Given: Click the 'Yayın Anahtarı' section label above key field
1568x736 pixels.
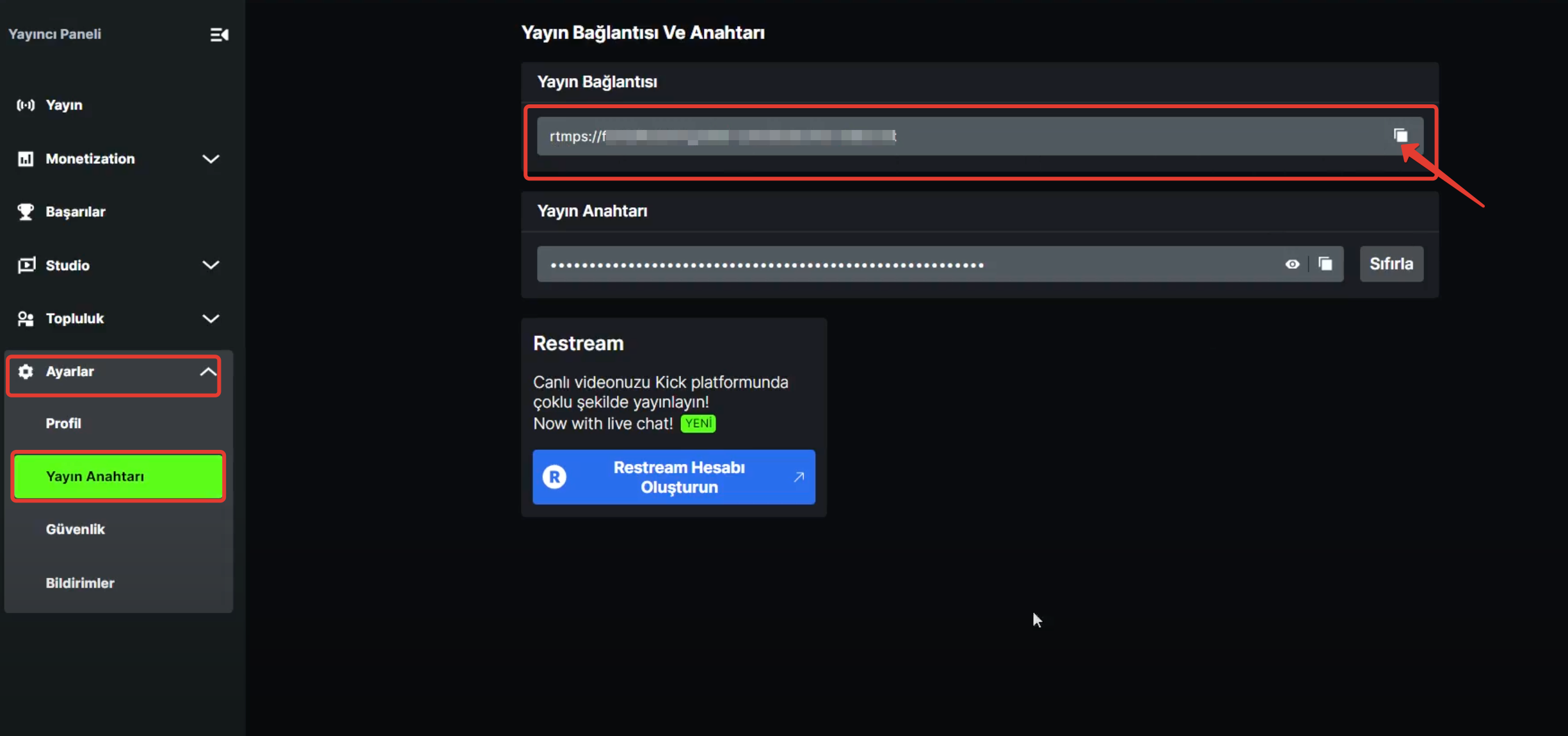Looking at the screenshot, I should coord(592,211).
